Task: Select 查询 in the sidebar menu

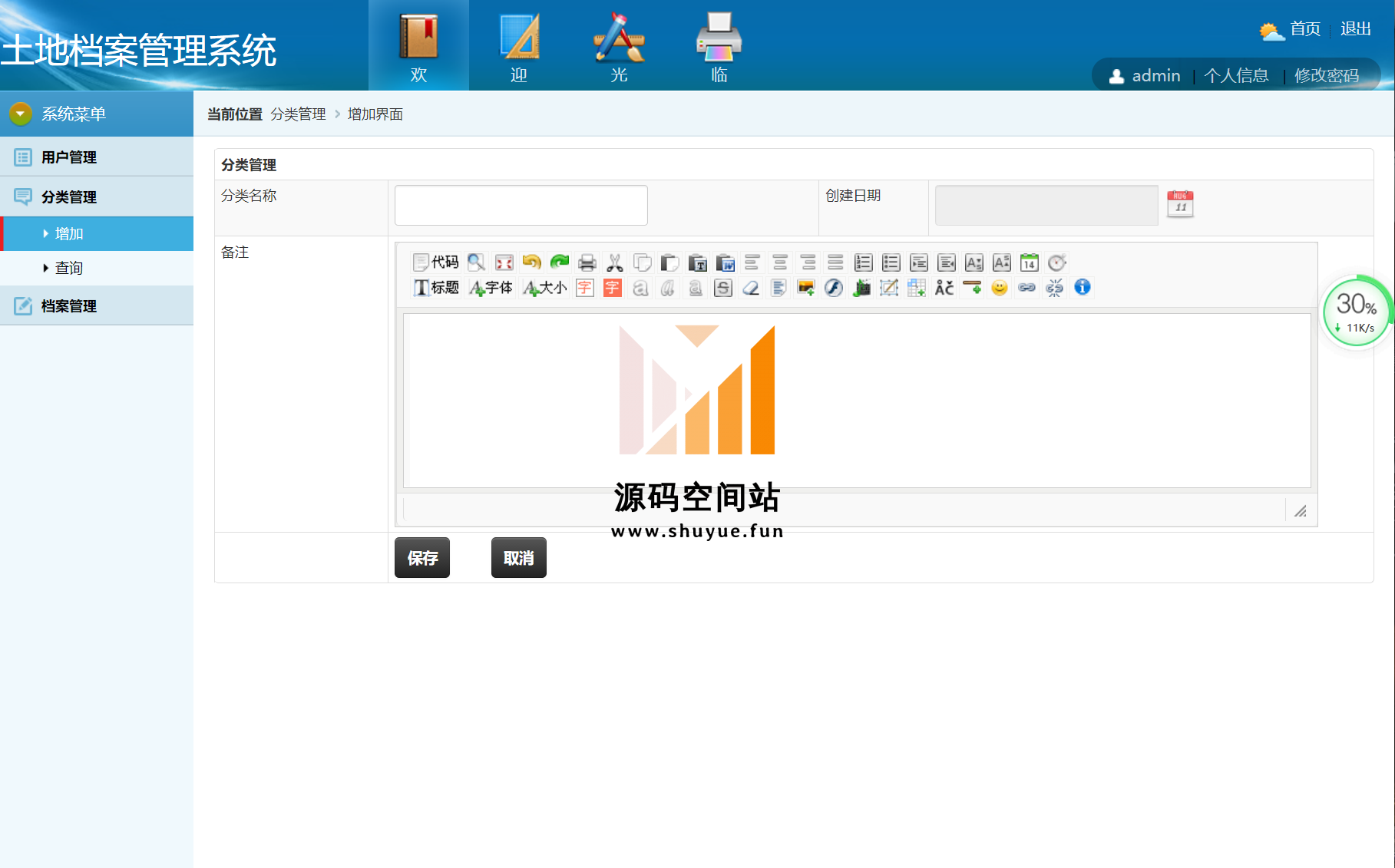Action: coord(69,268)
